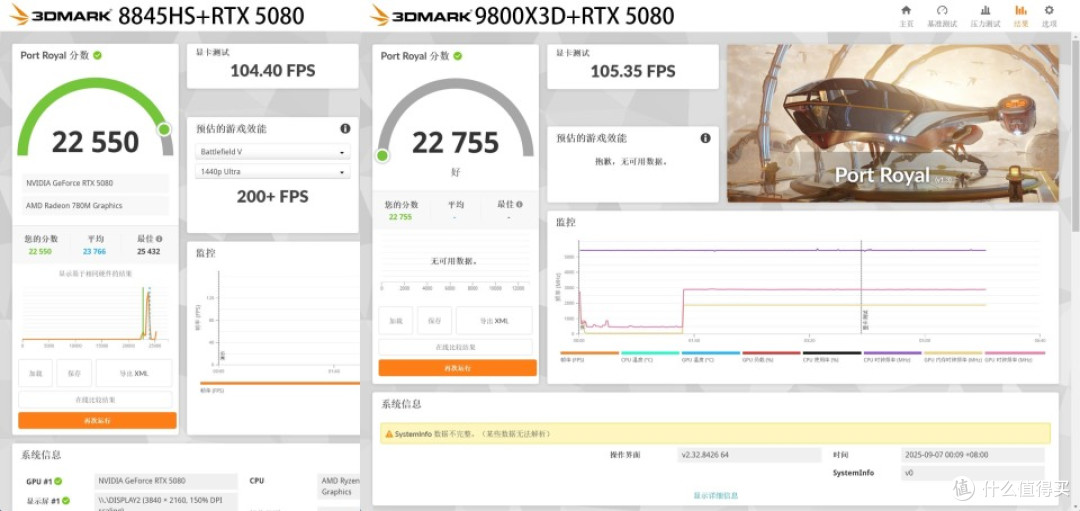The image size is (1080, 511).
Task: Click the average score 23 766
Action: pos(95,251)
